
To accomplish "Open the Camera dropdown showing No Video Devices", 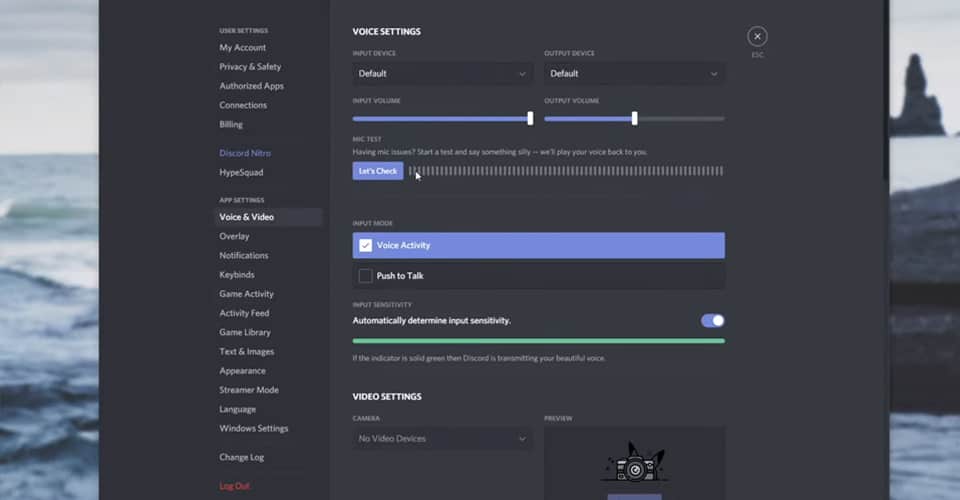I will (x=442, y=439).
